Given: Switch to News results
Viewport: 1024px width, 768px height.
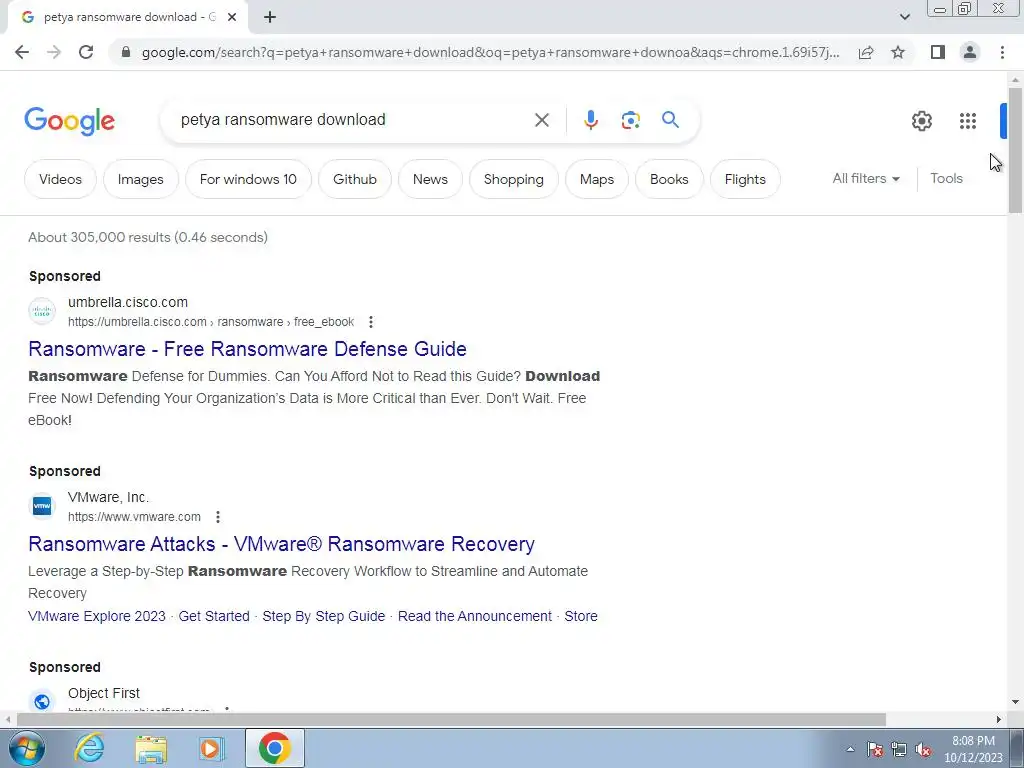Looking at the screenshot, I should point(430,180).
